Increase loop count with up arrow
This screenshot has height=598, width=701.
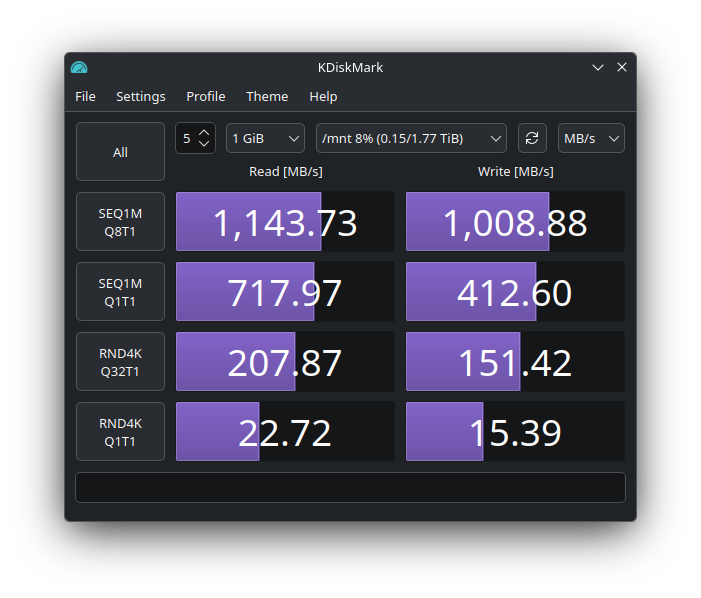204,133
